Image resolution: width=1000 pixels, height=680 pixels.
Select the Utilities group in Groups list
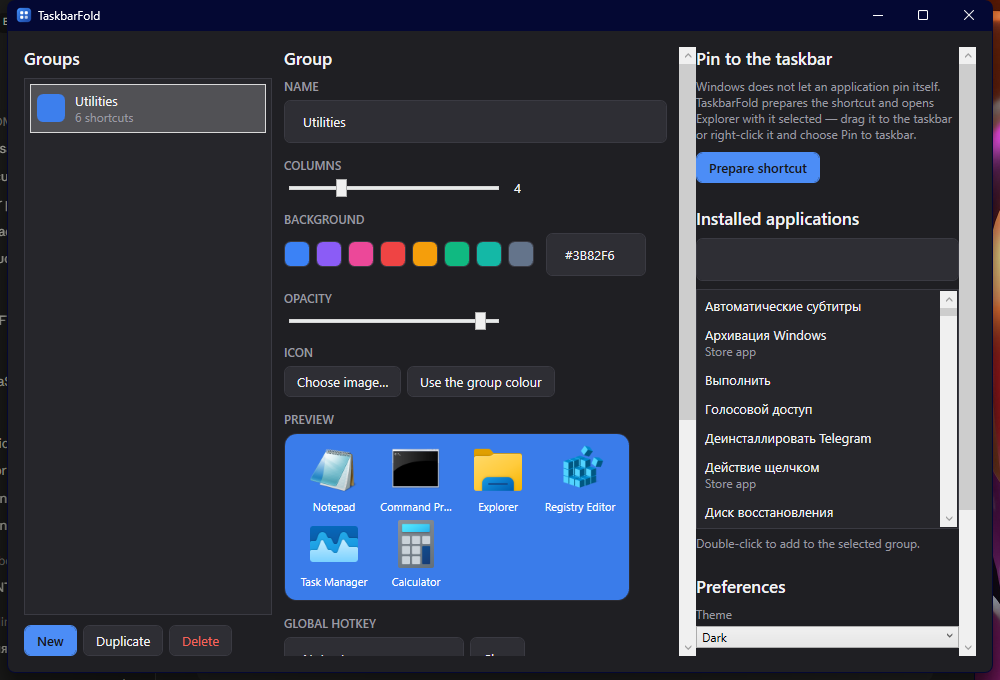(148, 108)
